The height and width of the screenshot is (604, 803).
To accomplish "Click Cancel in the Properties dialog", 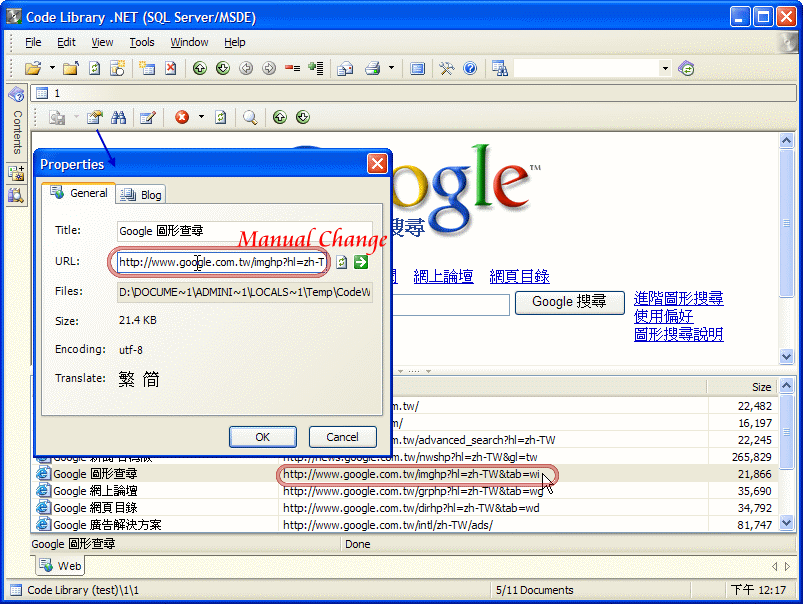I will tap(343, 437).
